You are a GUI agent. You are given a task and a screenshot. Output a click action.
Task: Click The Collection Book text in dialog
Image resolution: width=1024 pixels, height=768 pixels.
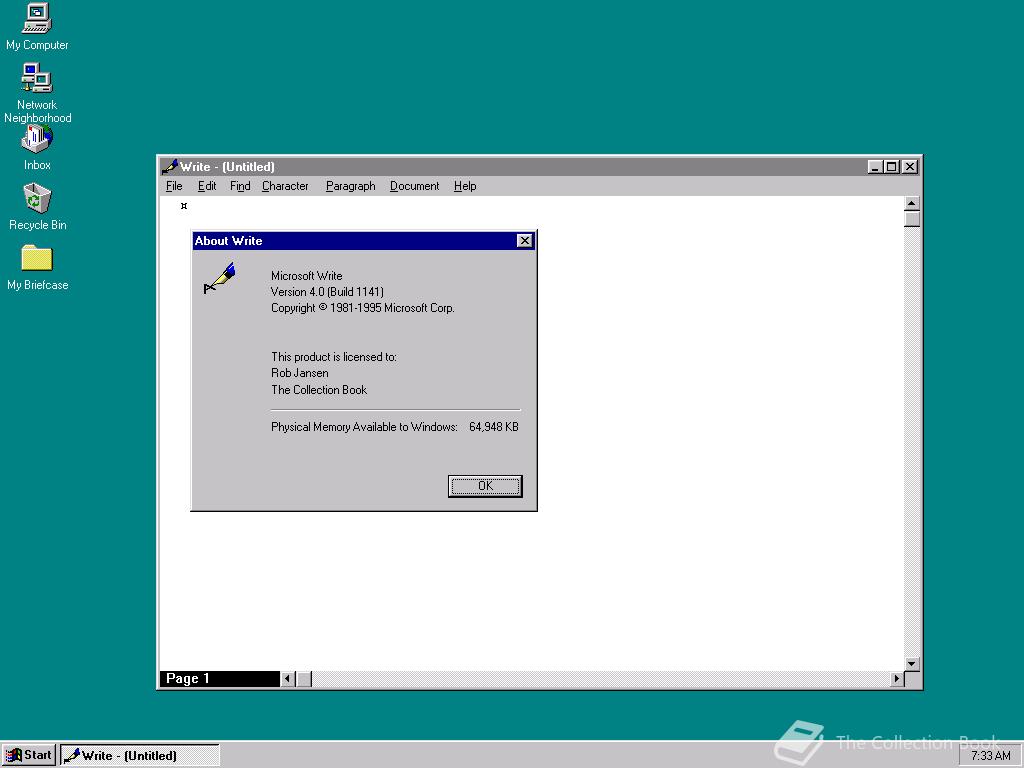(x=319, y=390)
